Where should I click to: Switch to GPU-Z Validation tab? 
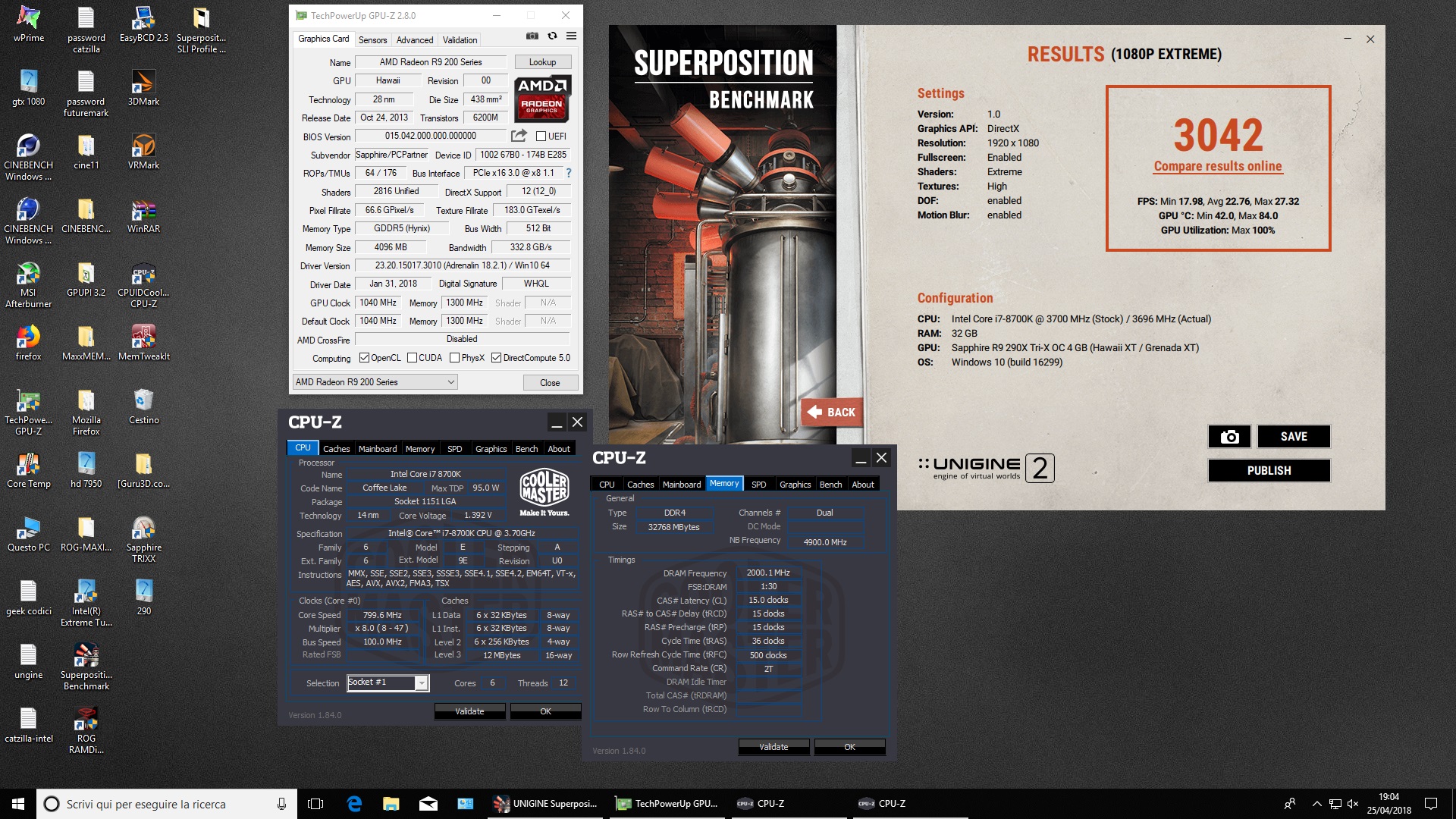pyautogui.click(x=460, y=40)
